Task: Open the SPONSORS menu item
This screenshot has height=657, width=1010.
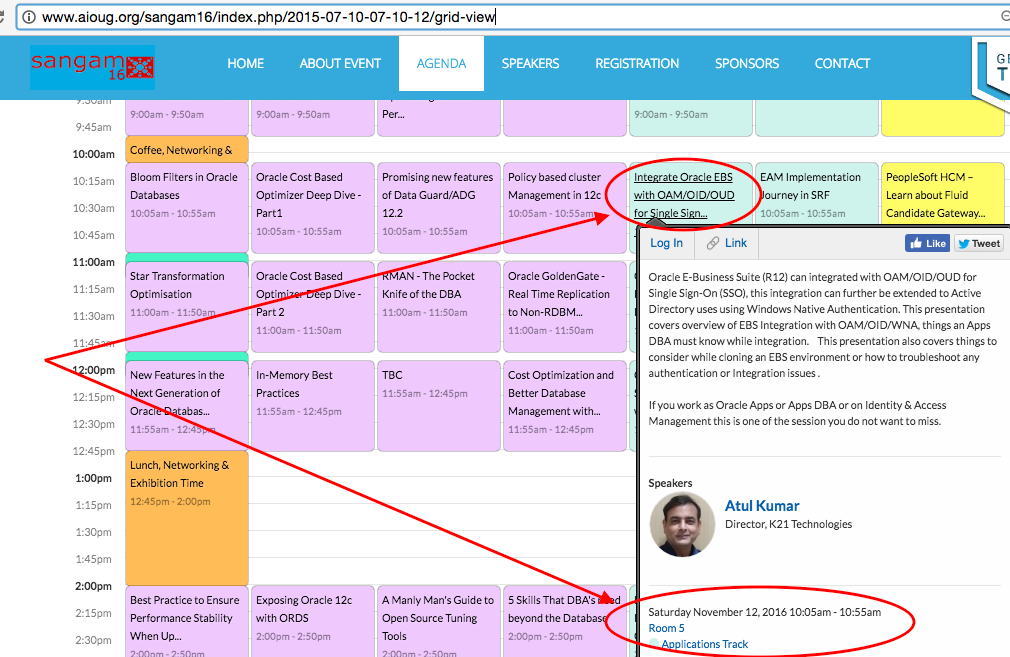Action: coord(747,63)
